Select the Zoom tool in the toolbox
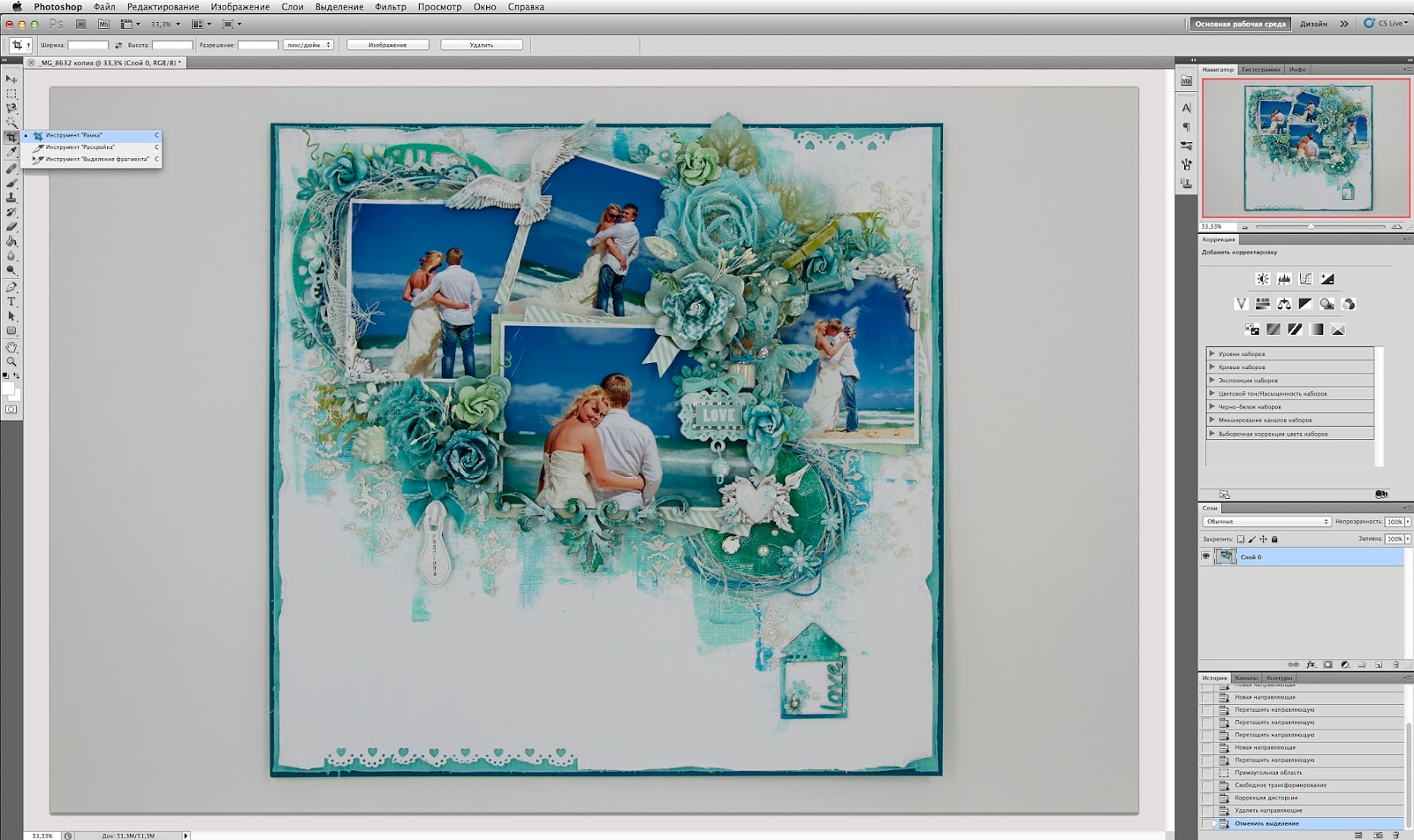The height and width of the screenshot is (840, 1414). [x=11, y=361]
